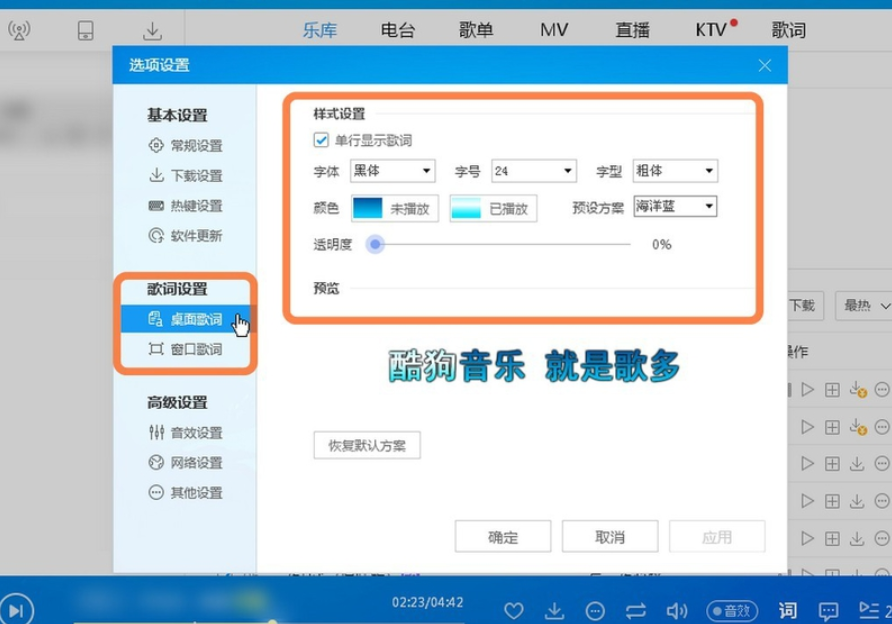Download the fourth song row
The image size is (892, 624).
pos(857,501)
